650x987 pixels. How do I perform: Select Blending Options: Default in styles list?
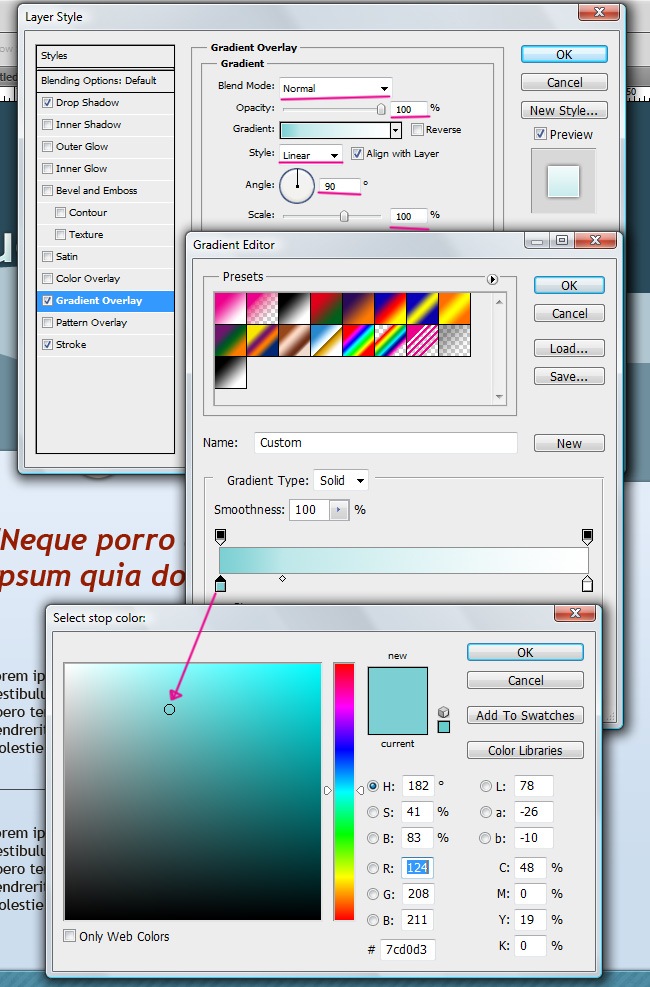tap(99, 80)
